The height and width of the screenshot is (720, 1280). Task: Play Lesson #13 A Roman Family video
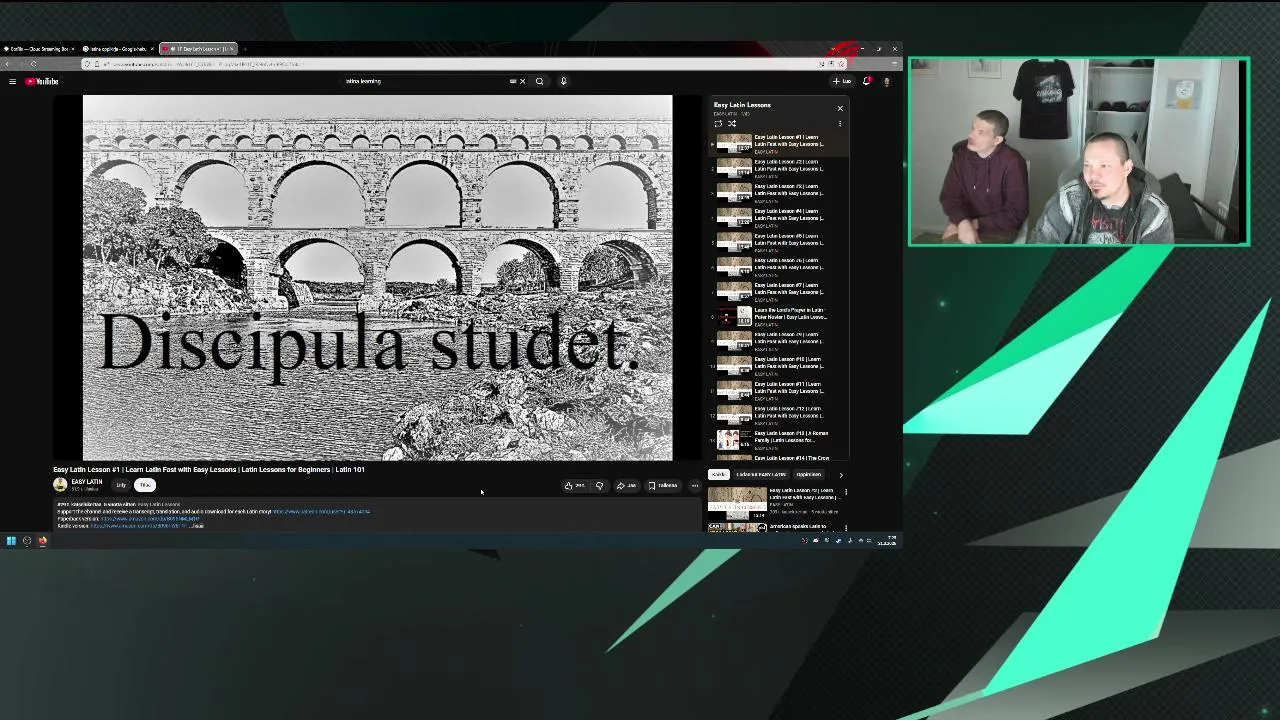[x=778, y=439]
